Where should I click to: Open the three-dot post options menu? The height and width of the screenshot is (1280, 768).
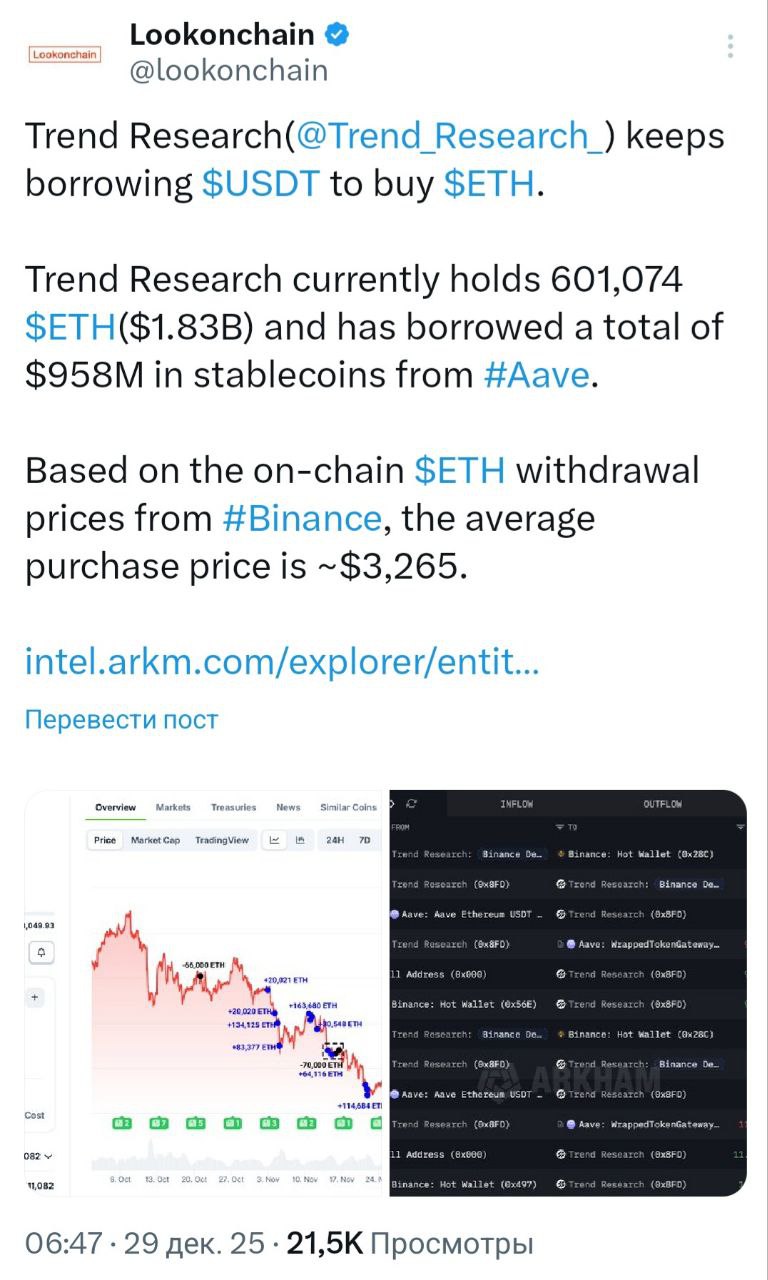731,46
